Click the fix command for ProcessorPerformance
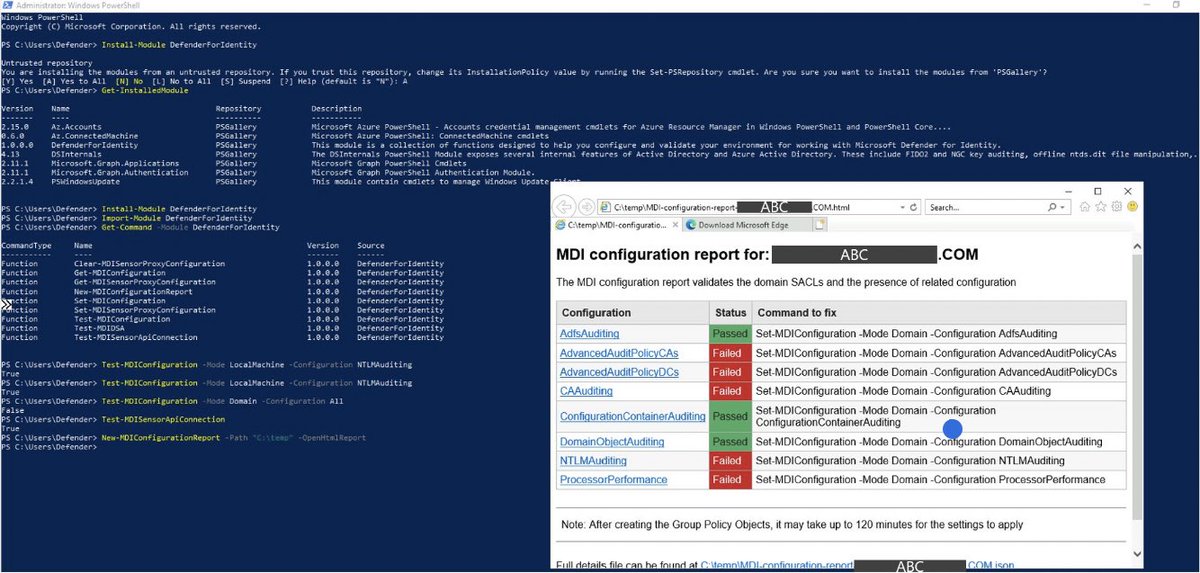This screenshot has height=573, width=1200. (x=929, y=480)
